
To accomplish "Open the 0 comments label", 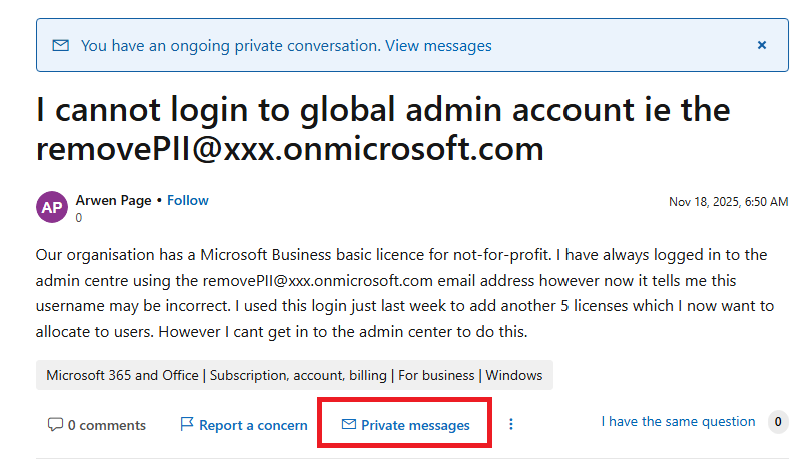I will click(107, 425).
